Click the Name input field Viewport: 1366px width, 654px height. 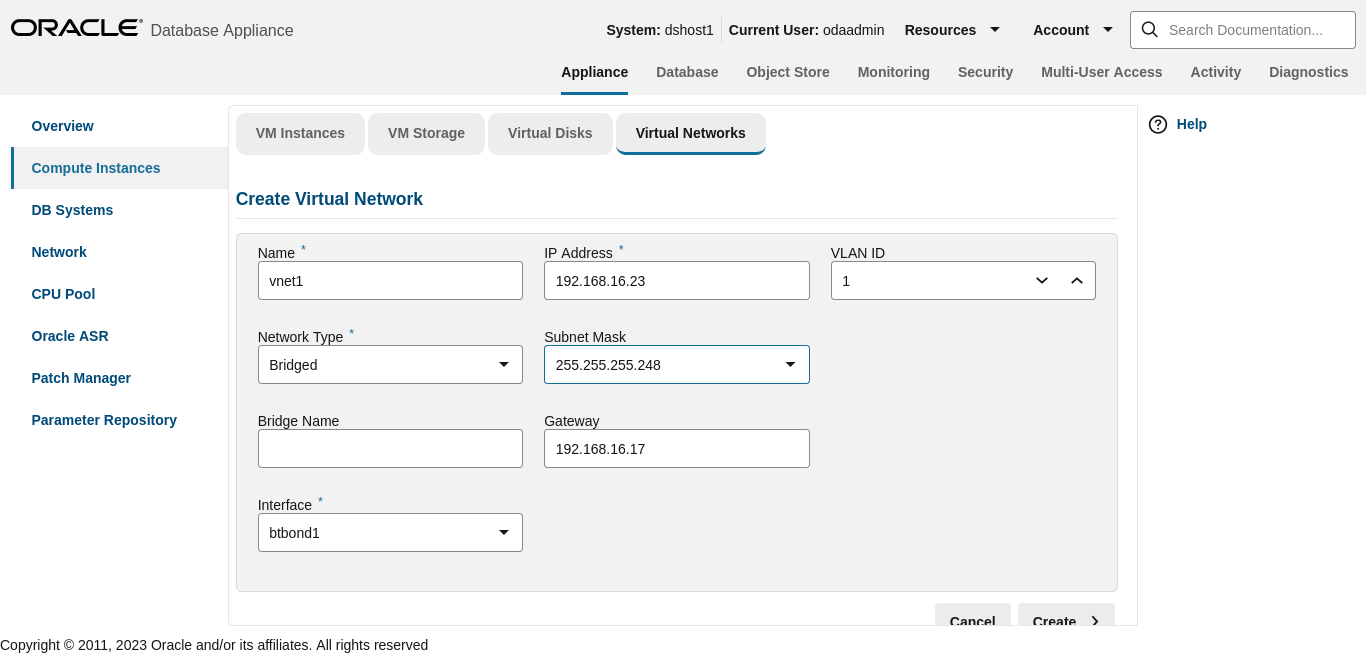(390, 280)
